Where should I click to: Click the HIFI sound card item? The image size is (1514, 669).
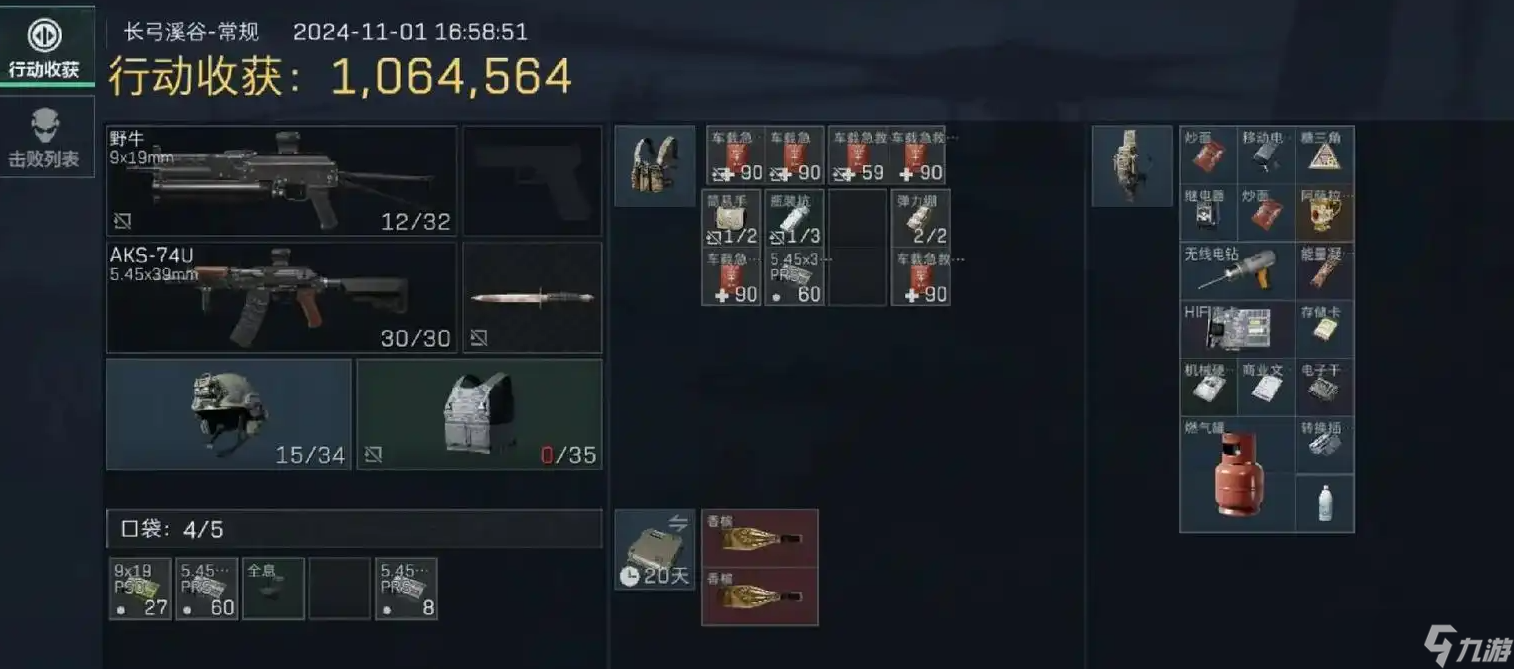1238,330
